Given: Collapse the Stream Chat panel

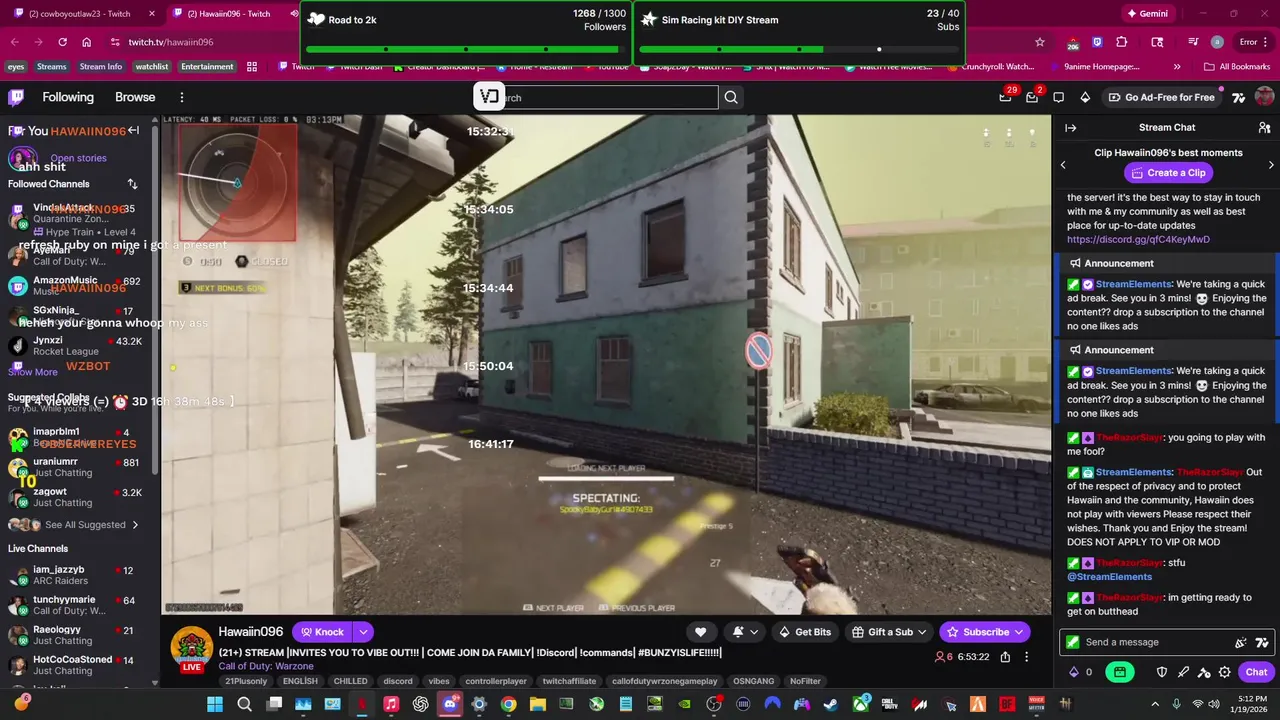Looking at the screenshot, I should [x=1070, y=127].
